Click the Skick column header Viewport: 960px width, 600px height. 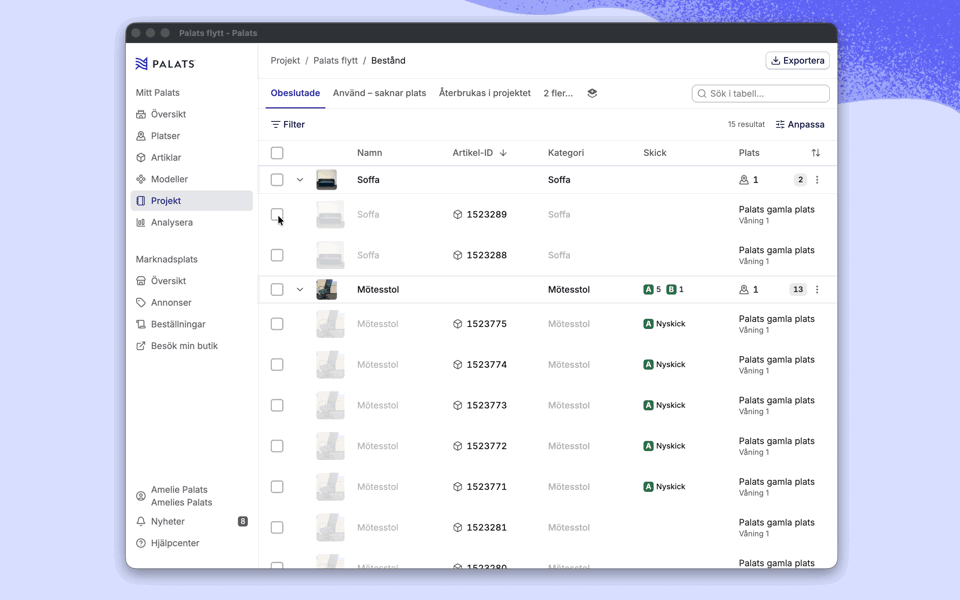coord(654,153)
